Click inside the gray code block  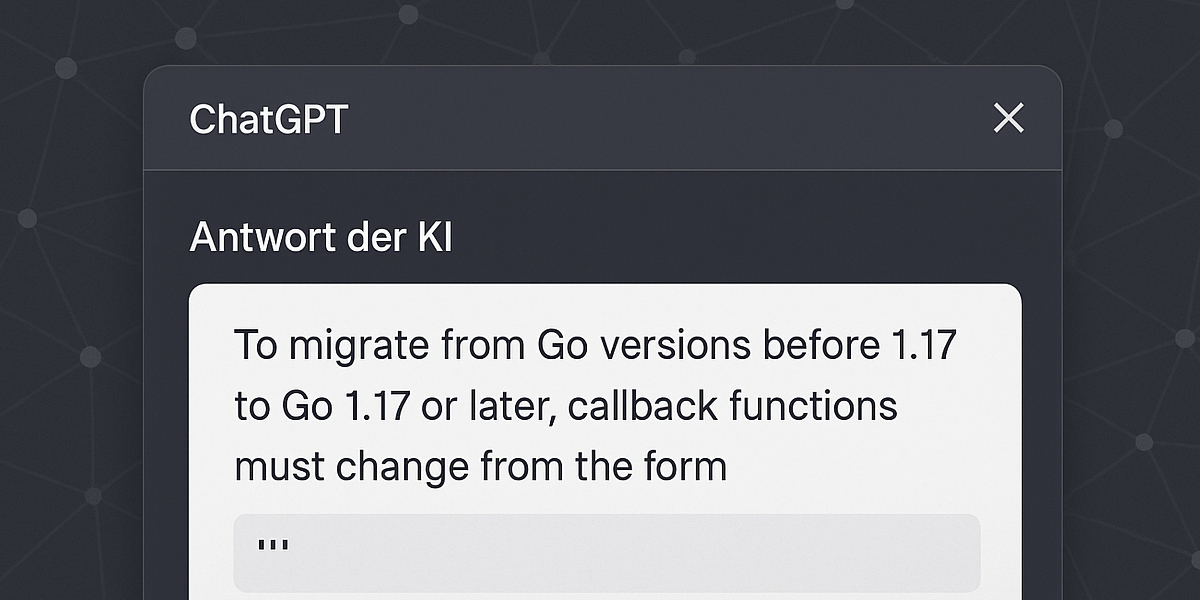point(607,553)
